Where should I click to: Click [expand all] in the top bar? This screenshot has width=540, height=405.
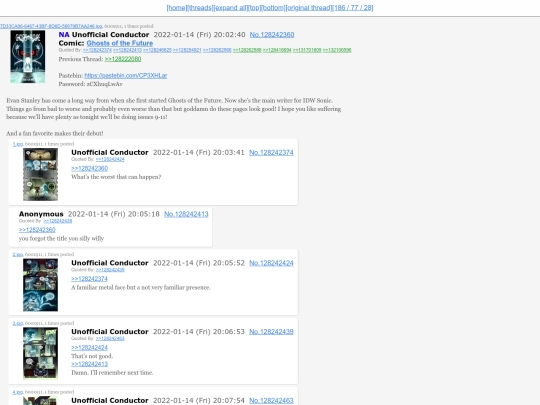tap(230, 8)
